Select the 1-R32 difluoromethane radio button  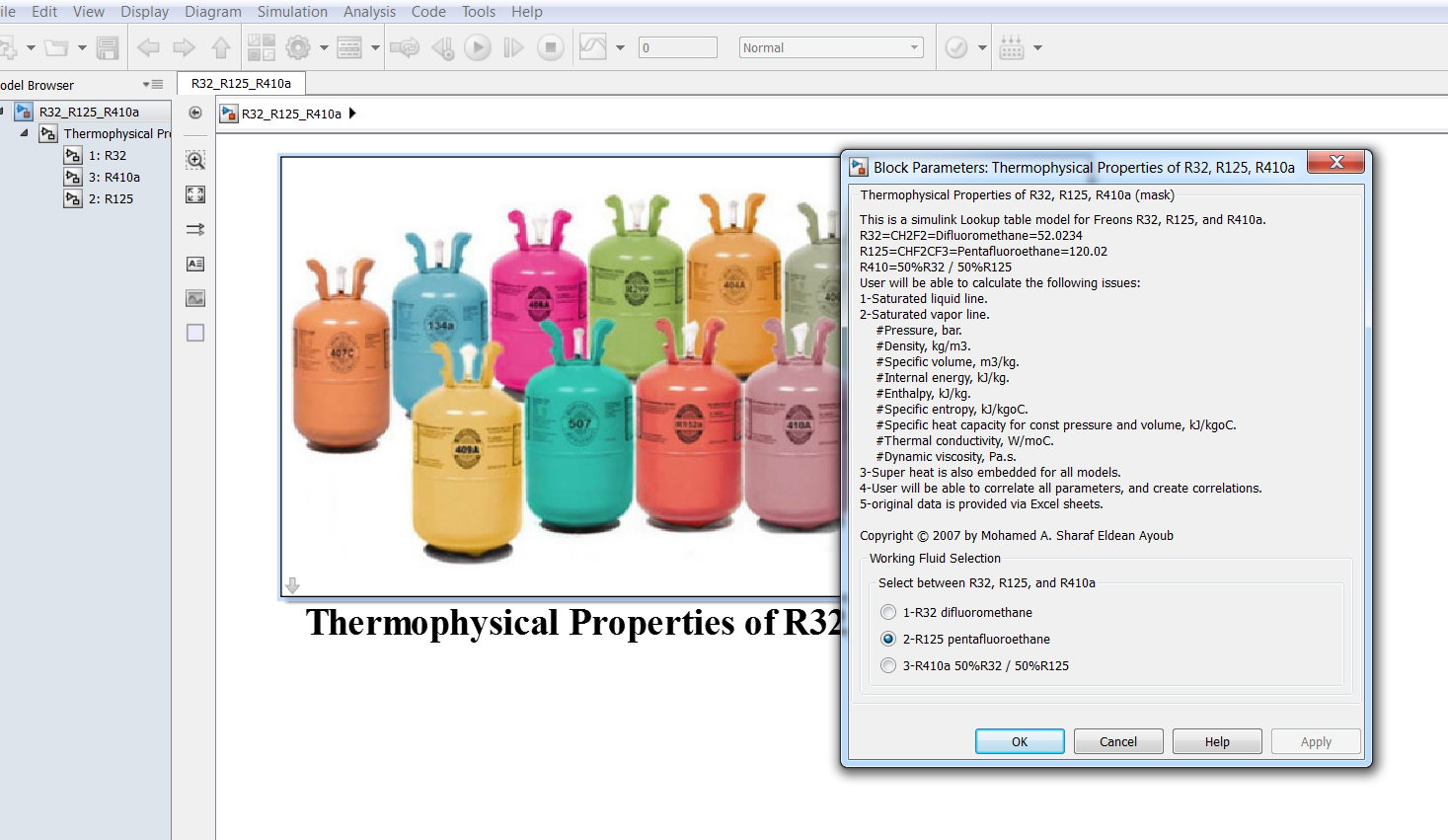(x=887, y=612)
